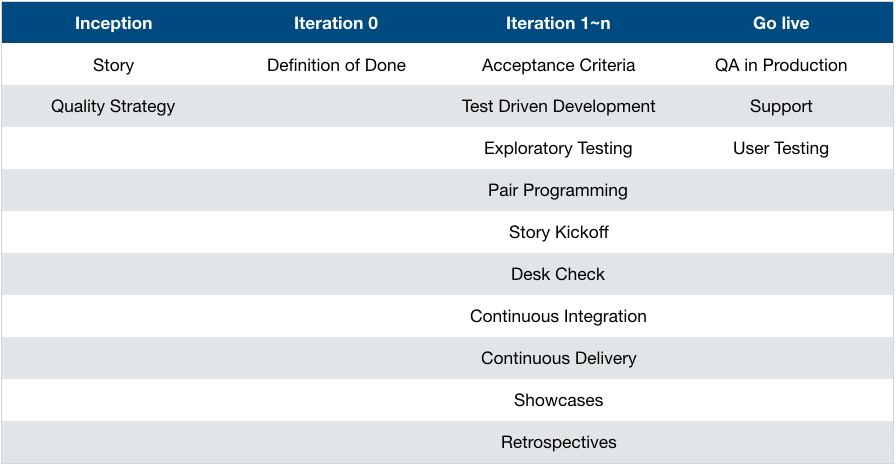Select the Retrospectives cell
Viewport: 896px width, 466px height.
(558, 442)
